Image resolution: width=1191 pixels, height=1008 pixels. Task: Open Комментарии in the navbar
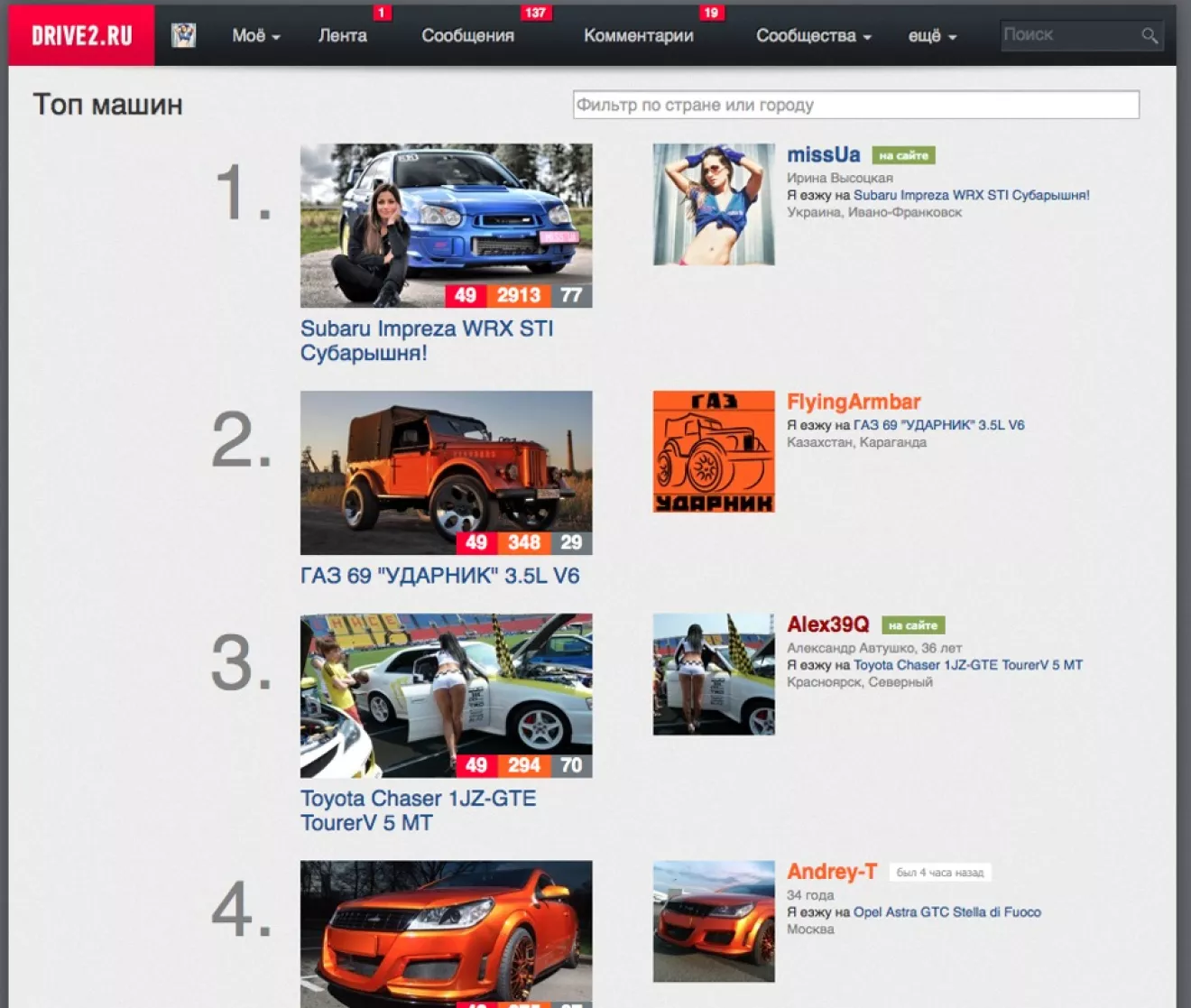coord(638,36)
